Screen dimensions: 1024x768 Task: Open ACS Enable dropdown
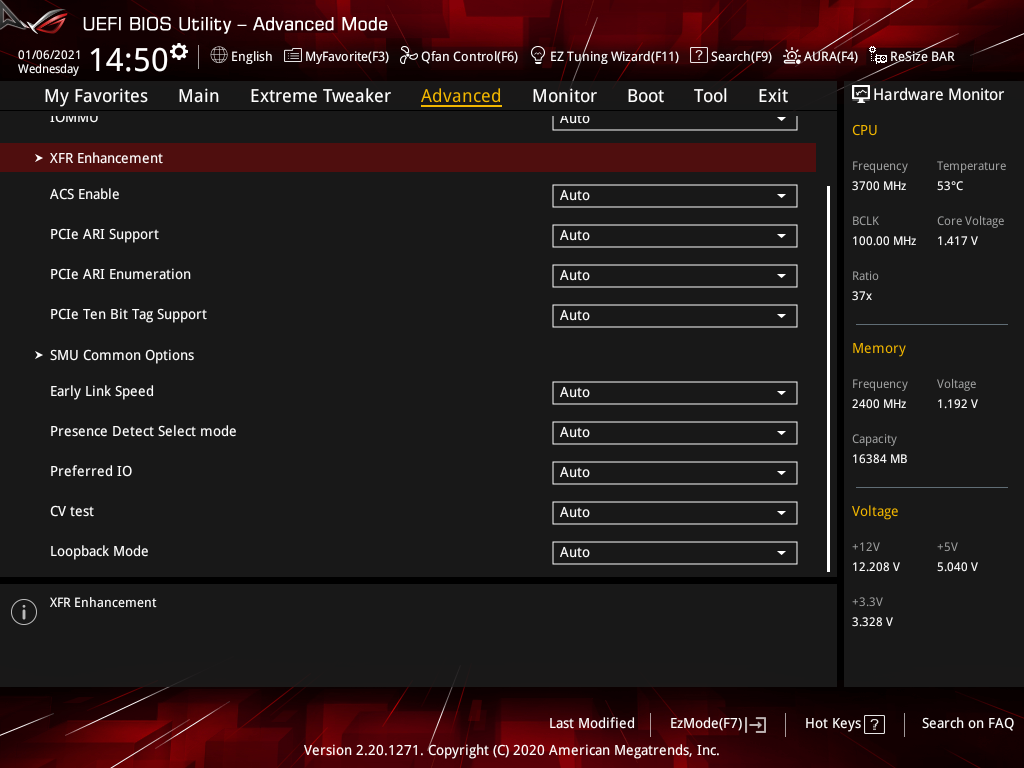point(675,195)
